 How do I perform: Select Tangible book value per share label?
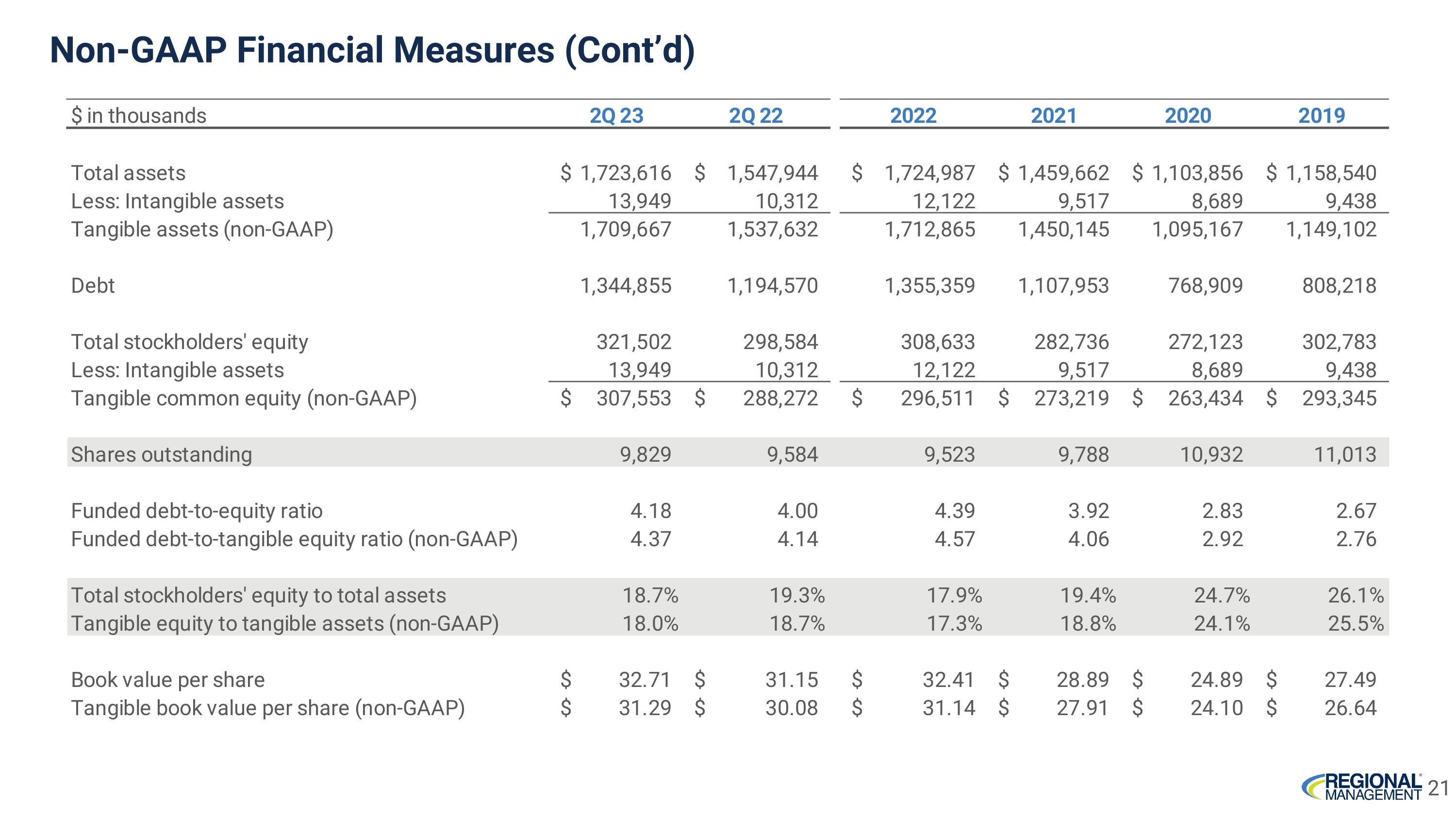[267, 708]
